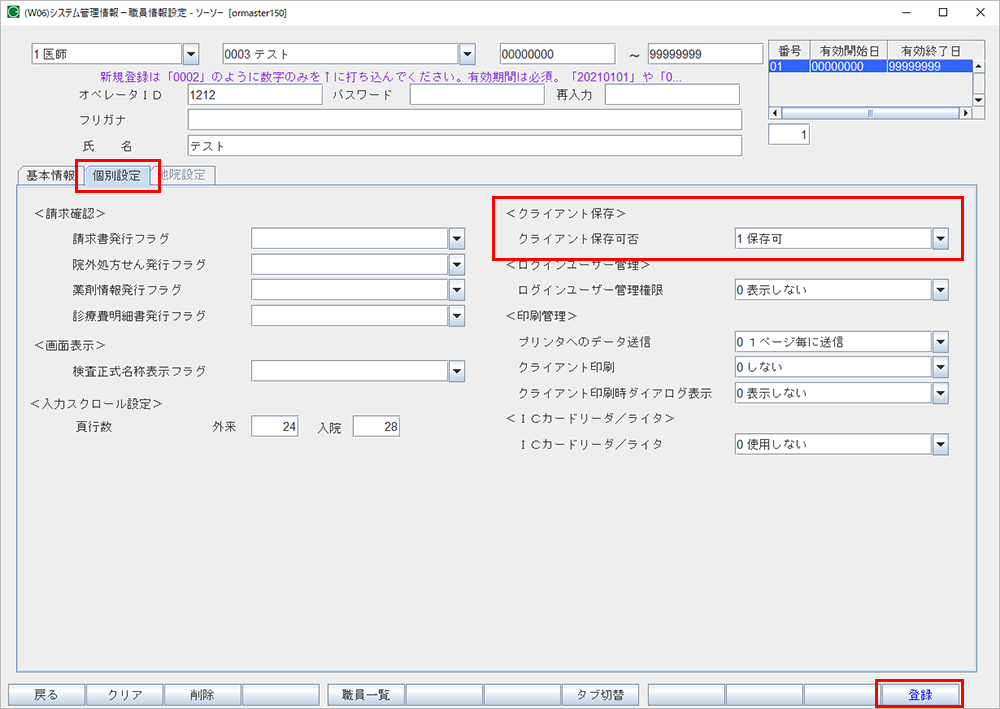Expand ICカードリーダ/ライタ dropdown
1000x709 pixels.
point(940,444)
